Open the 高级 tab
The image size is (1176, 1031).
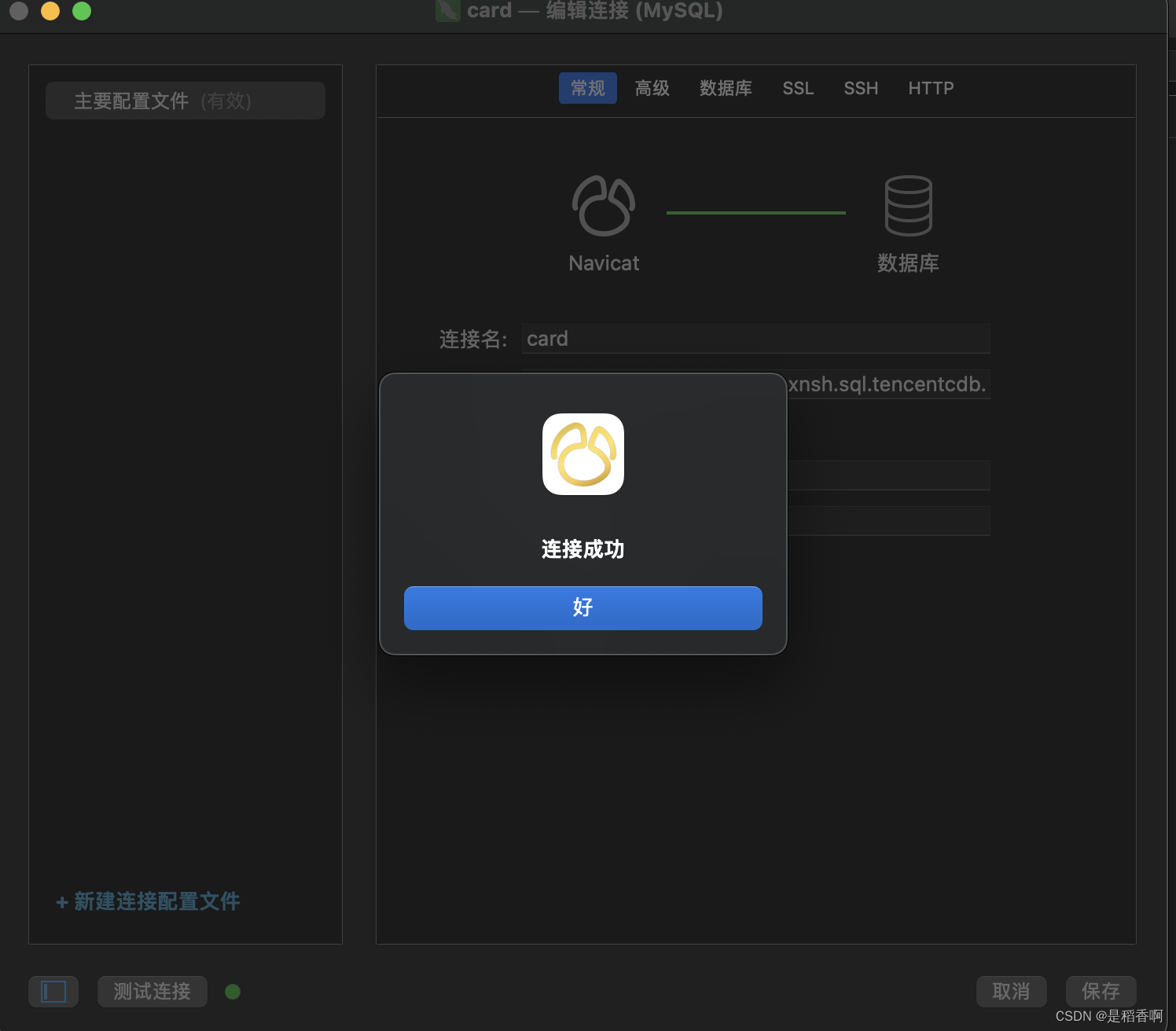652,88
